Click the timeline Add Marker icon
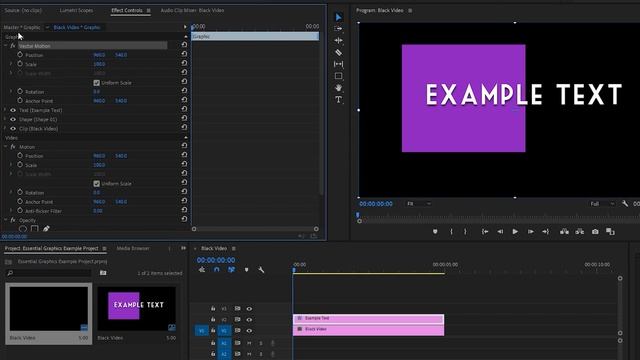This screenshot has width=640, height=360. tap(246, 270)
